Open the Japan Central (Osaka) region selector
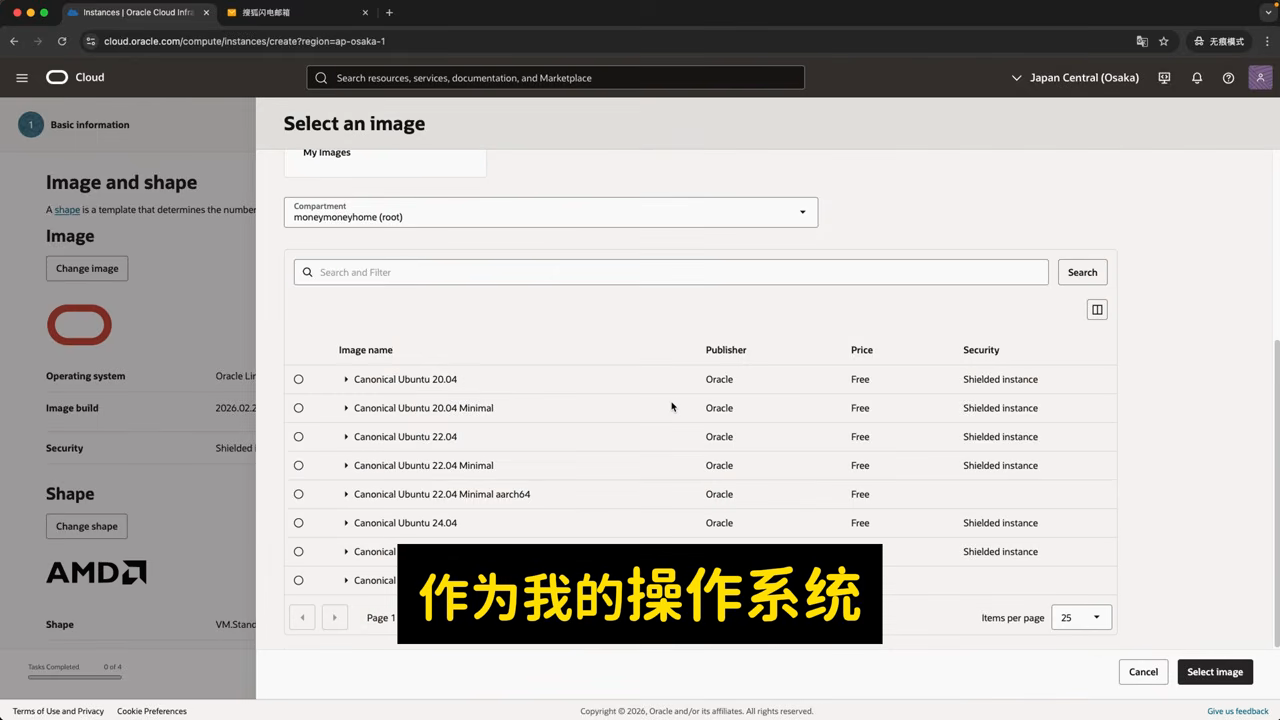1280x720 pixels. 1075,78
